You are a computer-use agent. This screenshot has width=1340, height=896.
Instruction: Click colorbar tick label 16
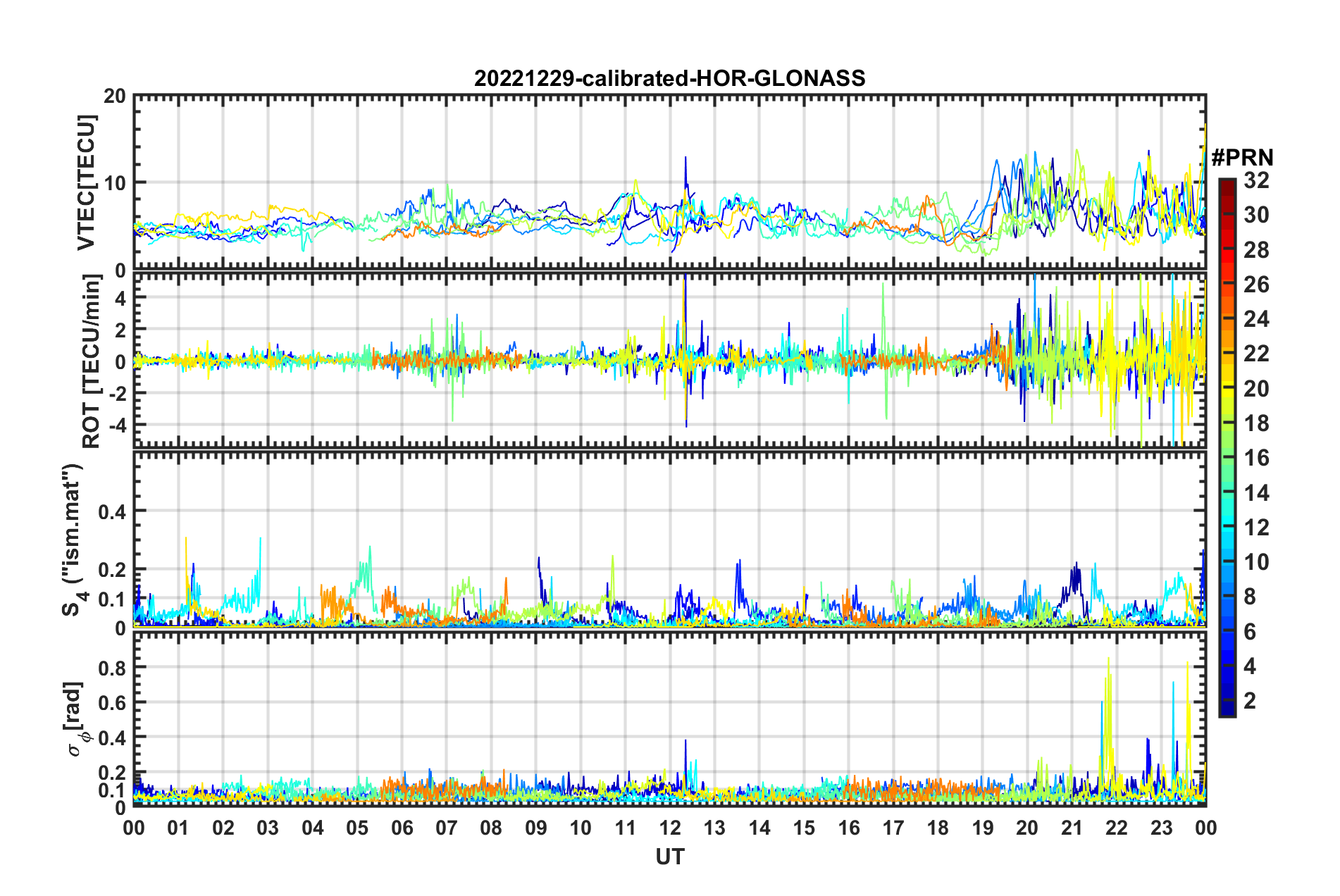1255,458
